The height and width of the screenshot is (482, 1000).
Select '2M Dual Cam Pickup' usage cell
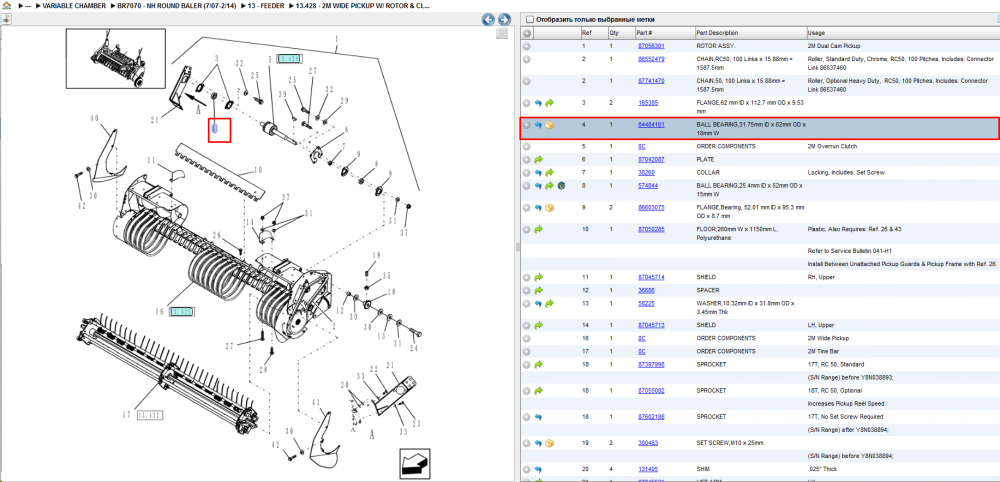834,46
